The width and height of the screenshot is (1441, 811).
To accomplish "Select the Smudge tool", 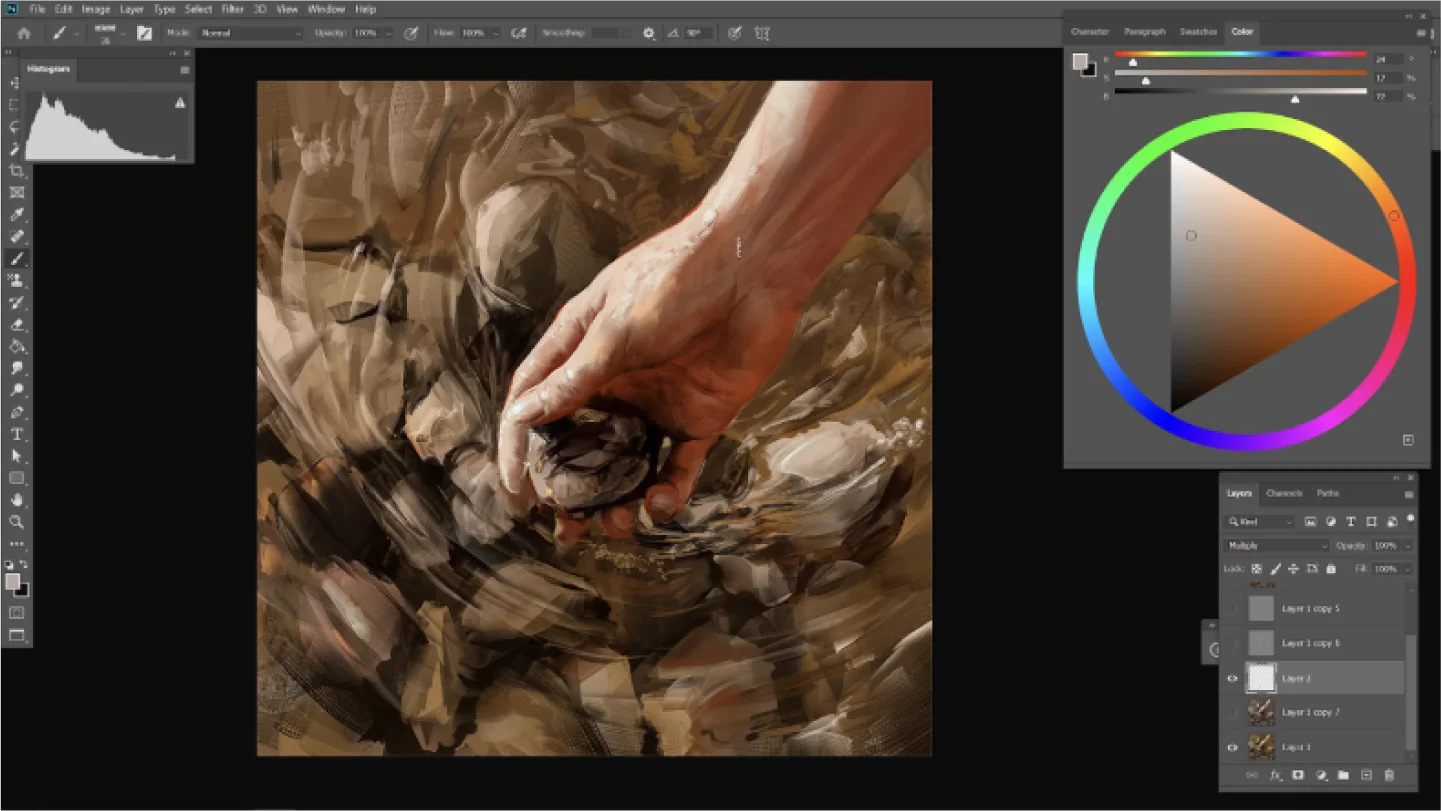I will [16, 369].
